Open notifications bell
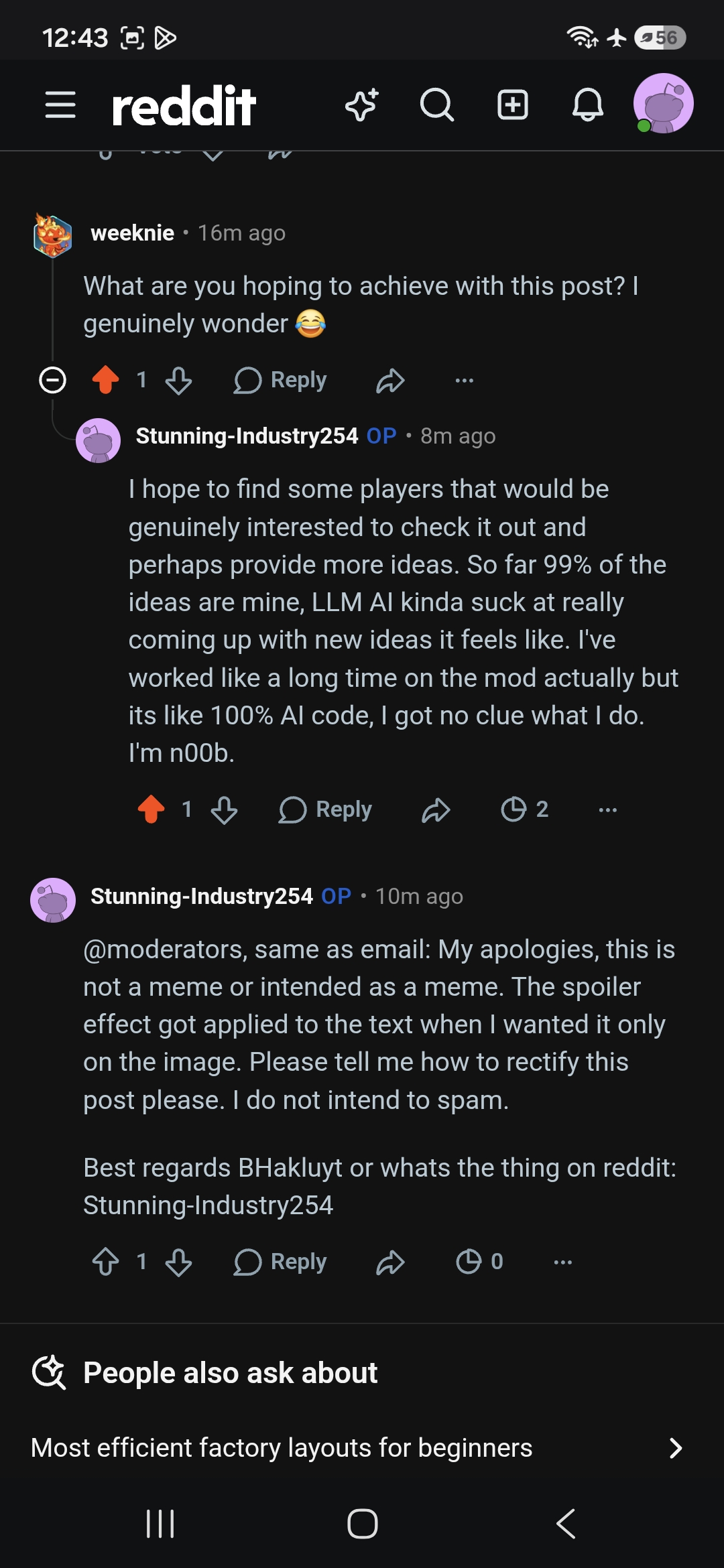Viewport: 724px width, 1568px height. [x=588, y=105]
